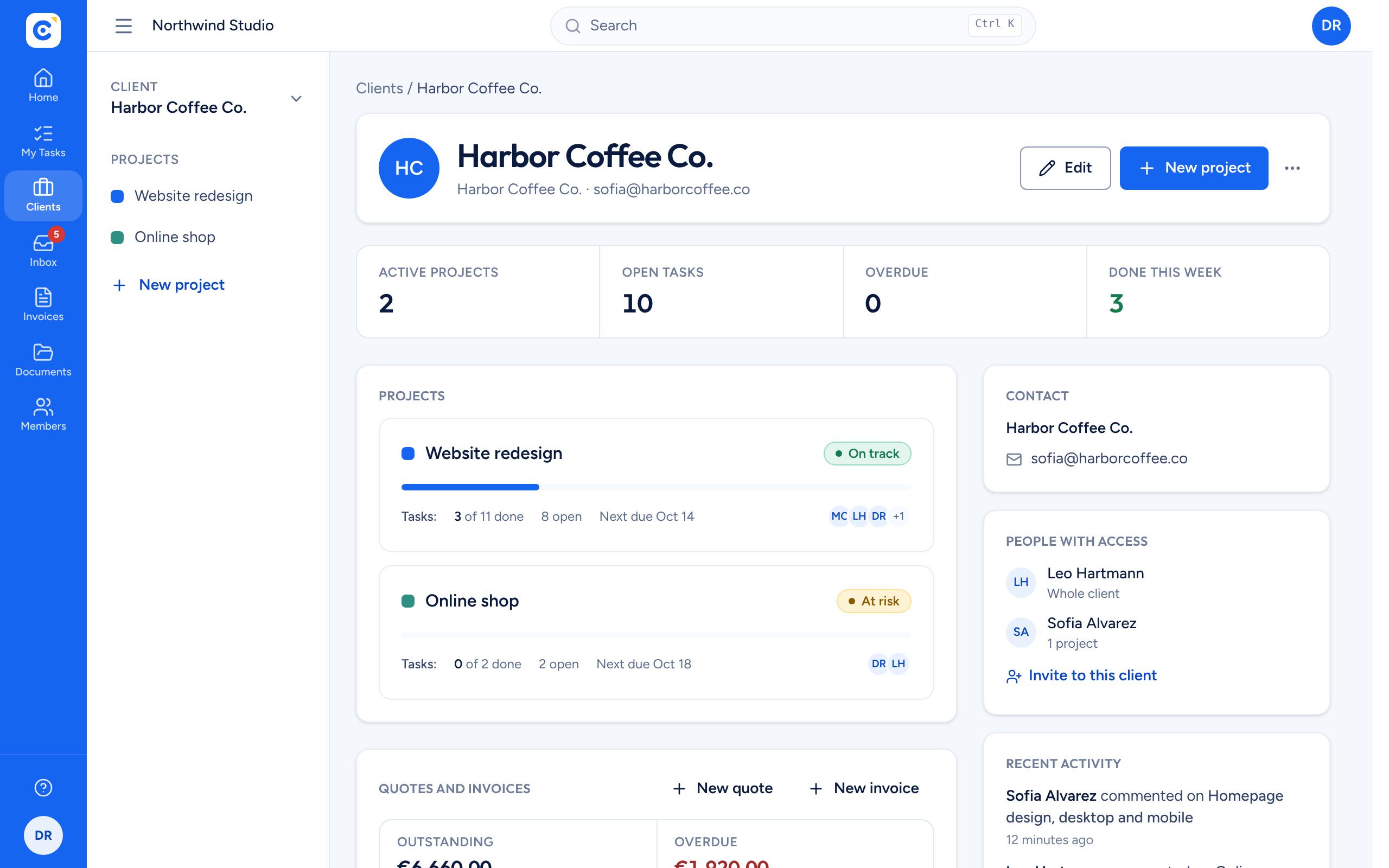The height and width of the screenshot is (868, 1389).
Task: Click the MC avatar on Website redesign
Action: [839, 516]
